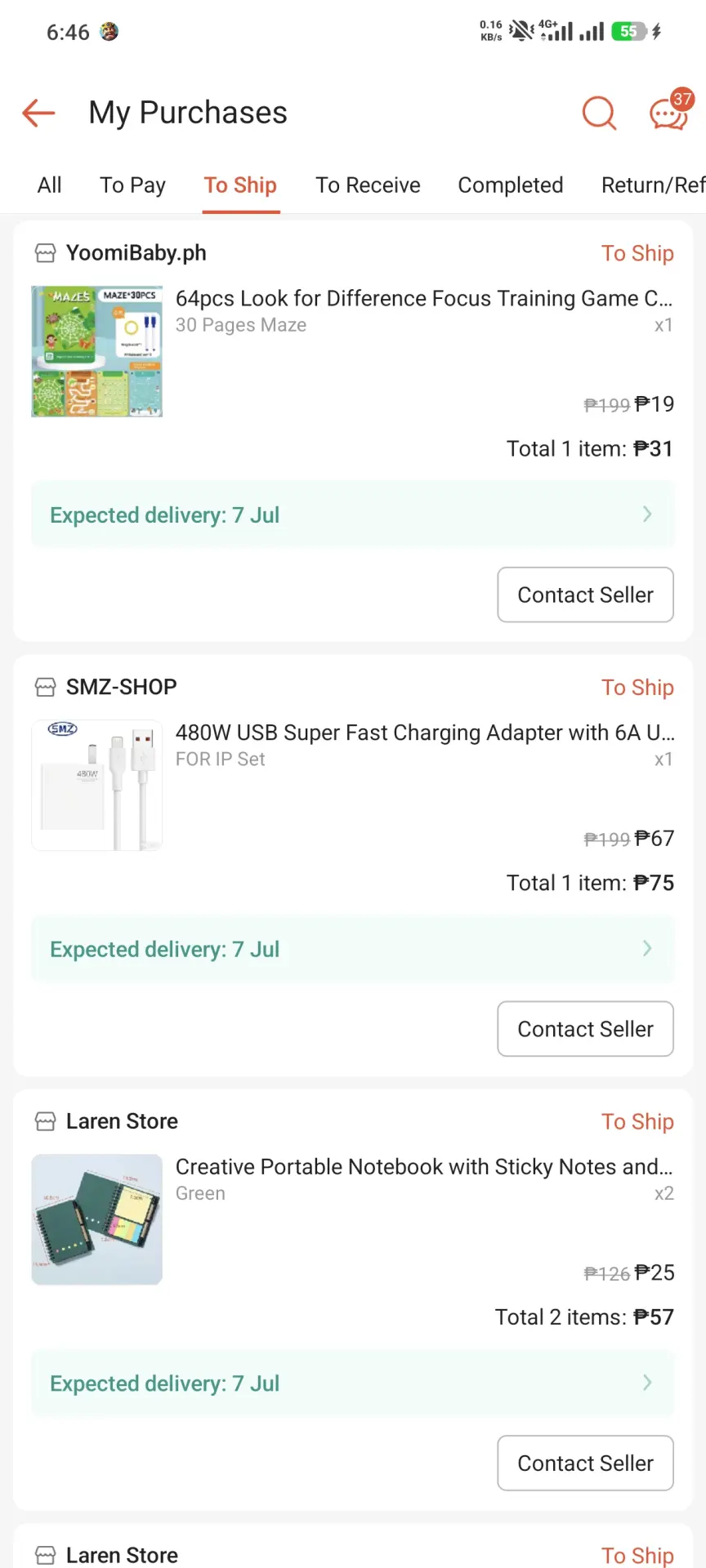Tap the first Laren Store shop icon
This screenshot has height=1568, width=706.
[46, 1122]
